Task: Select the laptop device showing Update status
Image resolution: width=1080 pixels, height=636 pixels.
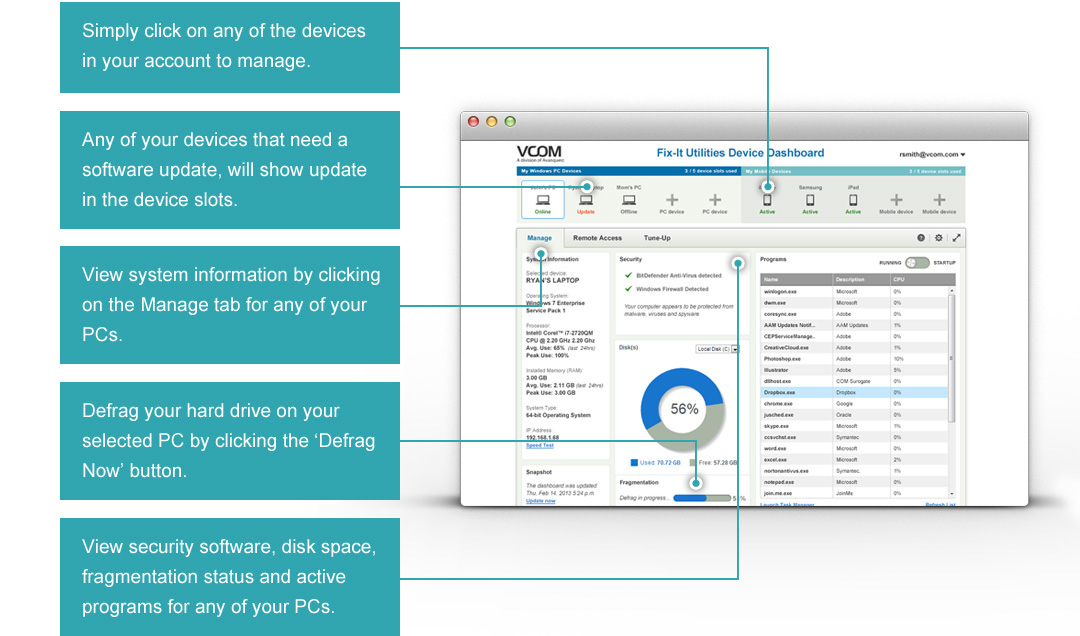Action: 585,201
